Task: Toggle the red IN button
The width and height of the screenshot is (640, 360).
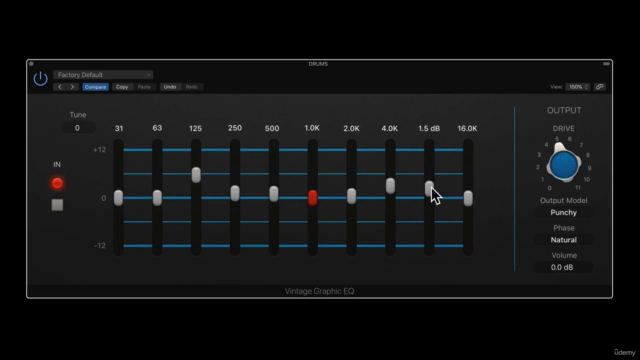Action: (57, 183)
